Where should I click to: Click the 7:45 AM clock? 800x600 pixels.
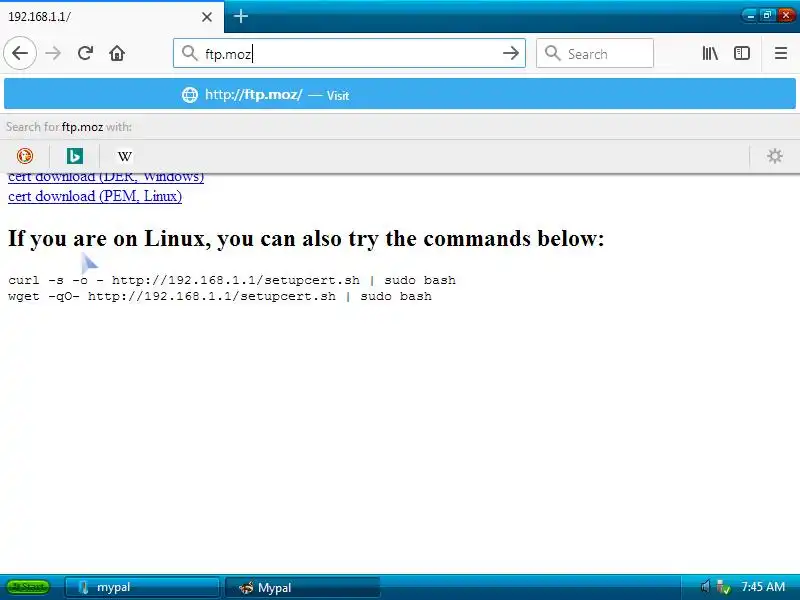point(763,587)
